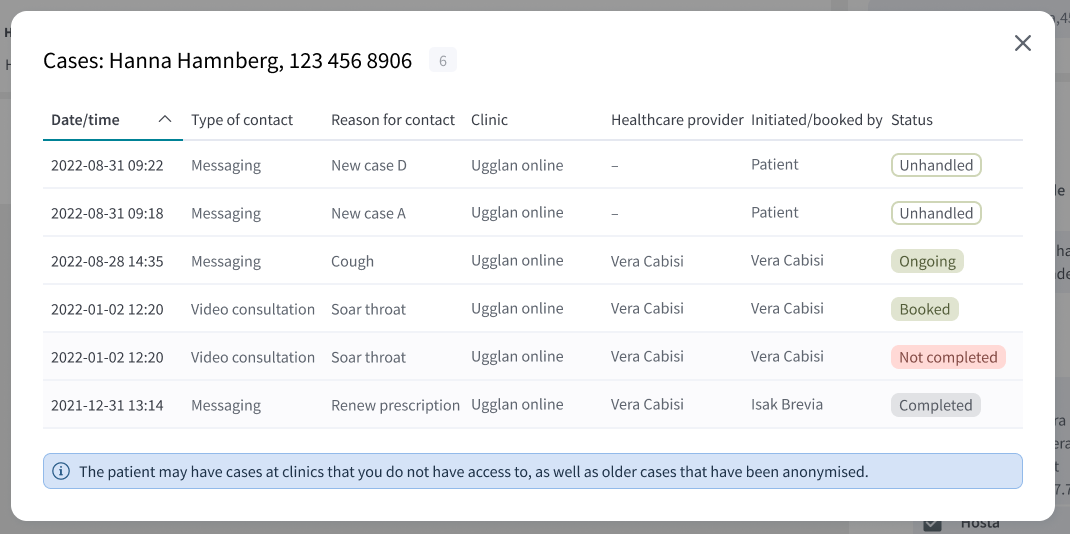Open the New case A row

point(532,213)
